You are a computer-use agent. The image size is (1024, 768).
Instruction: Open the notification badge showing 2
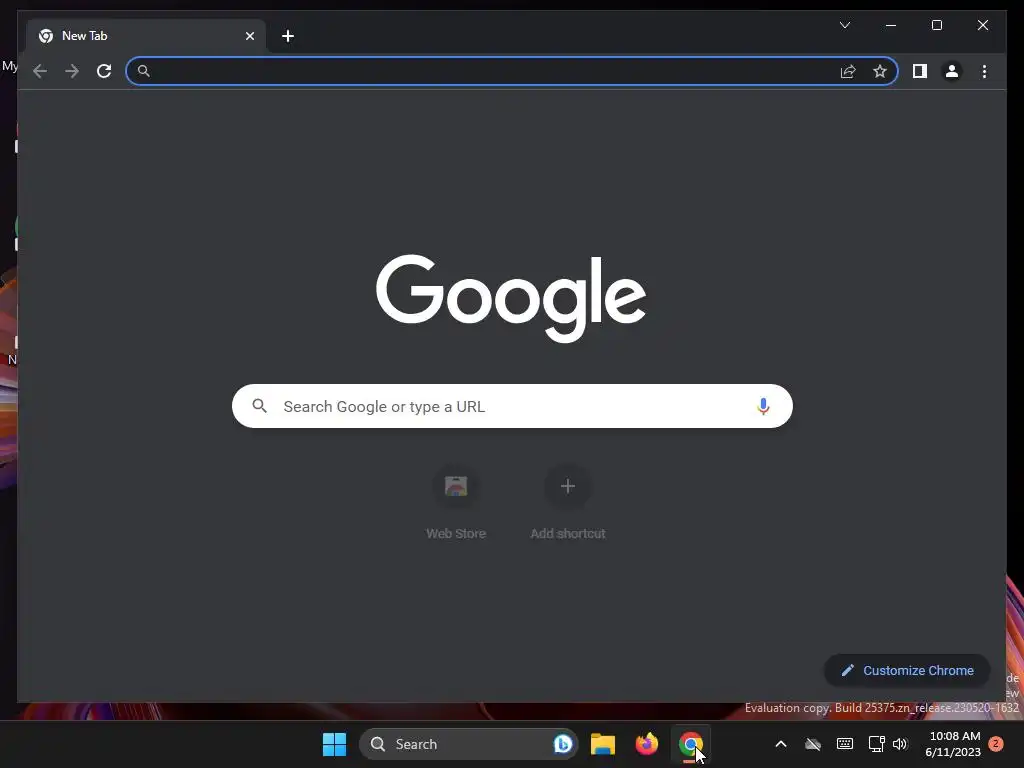pos(996,743)
